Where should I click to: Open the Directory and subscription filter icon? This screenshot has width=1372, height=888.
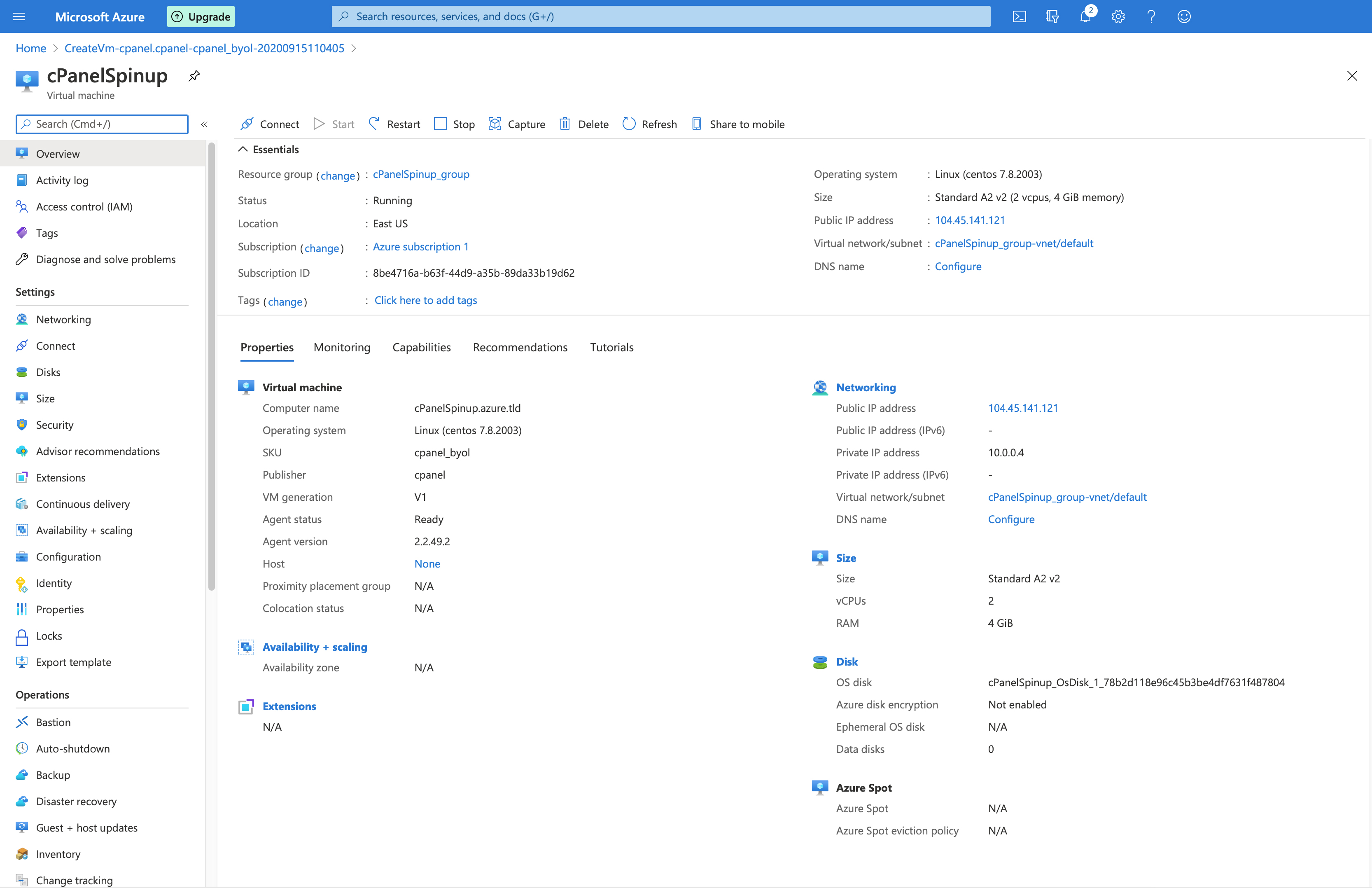[x=1052, y=16]
